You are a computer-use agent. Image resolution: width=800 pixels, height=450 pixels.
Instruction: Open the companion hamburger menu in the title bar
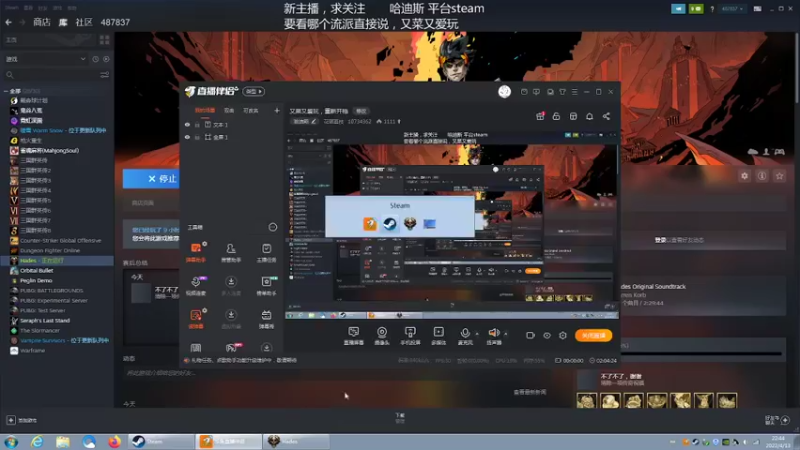pyautogui.click(x=574, y=92)
